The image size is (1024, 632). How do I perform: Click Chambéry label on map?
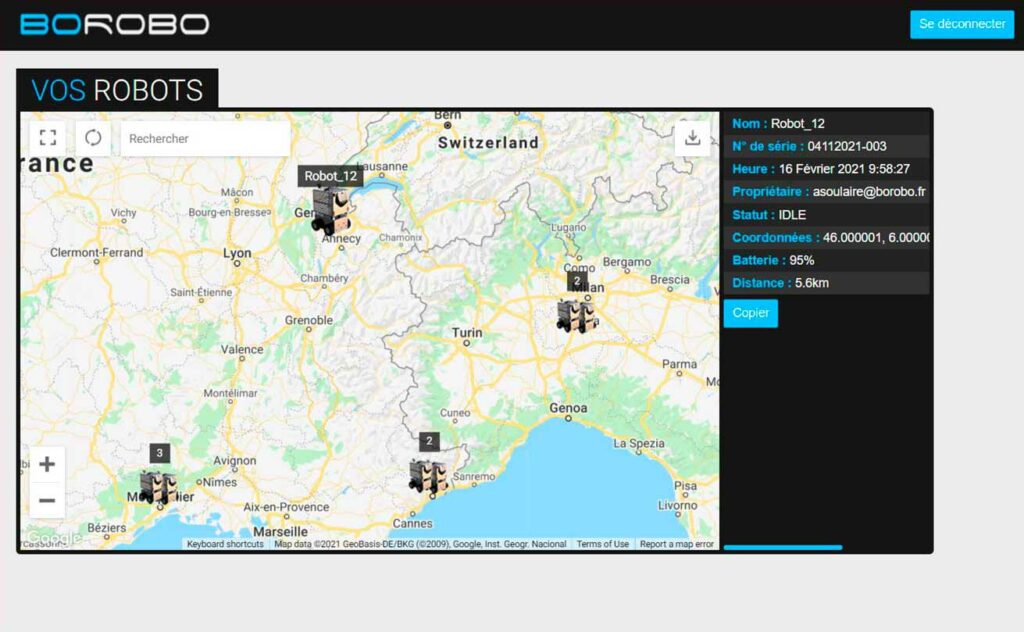(324, 277)
